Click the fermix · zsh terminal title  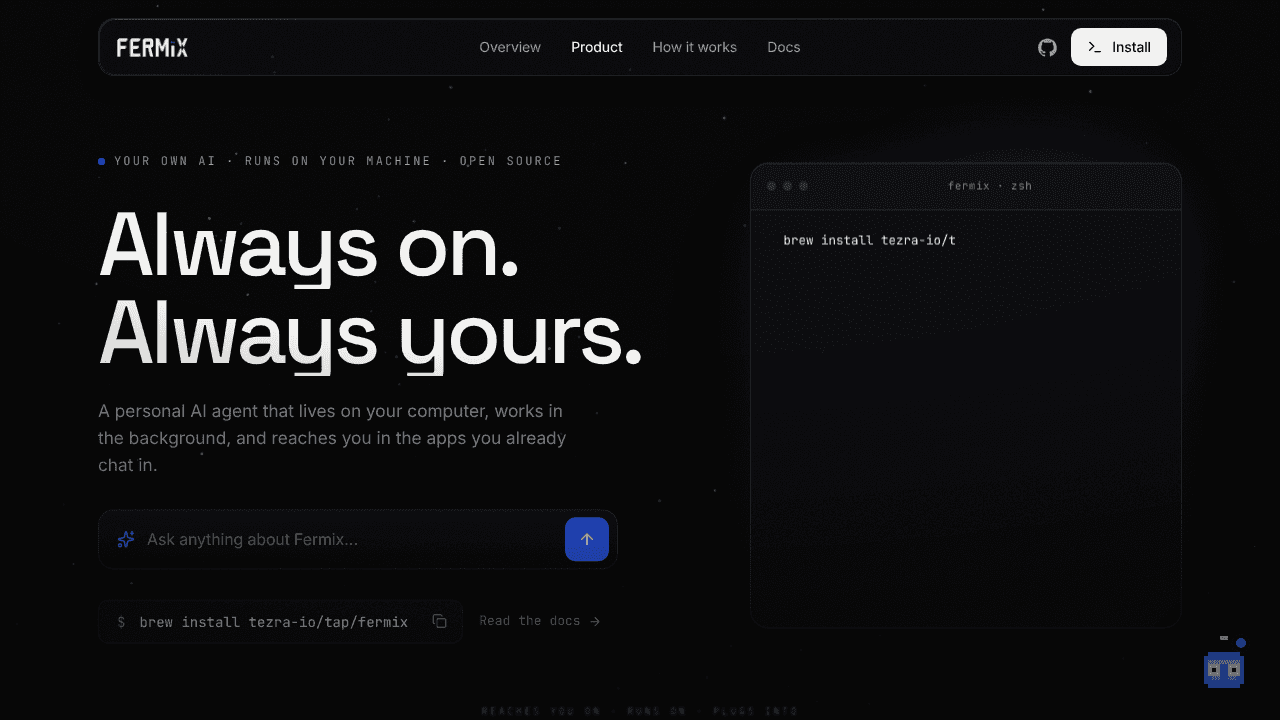[990, 186]
